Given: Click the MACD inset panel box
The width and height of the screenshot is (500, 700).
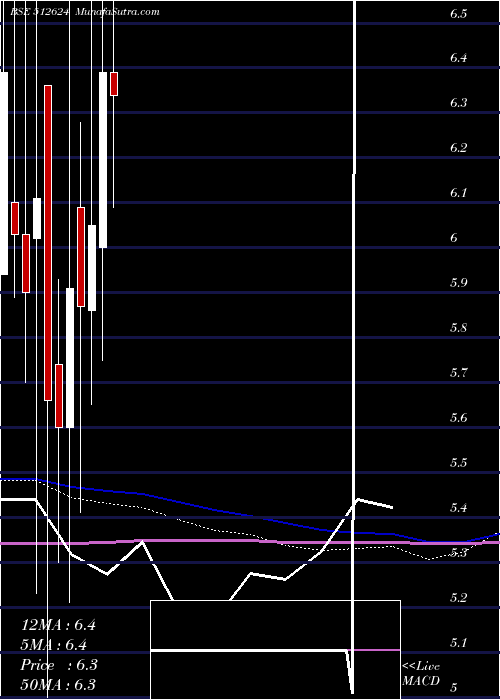Looking at the screenshot, I should tap(275, 650).
